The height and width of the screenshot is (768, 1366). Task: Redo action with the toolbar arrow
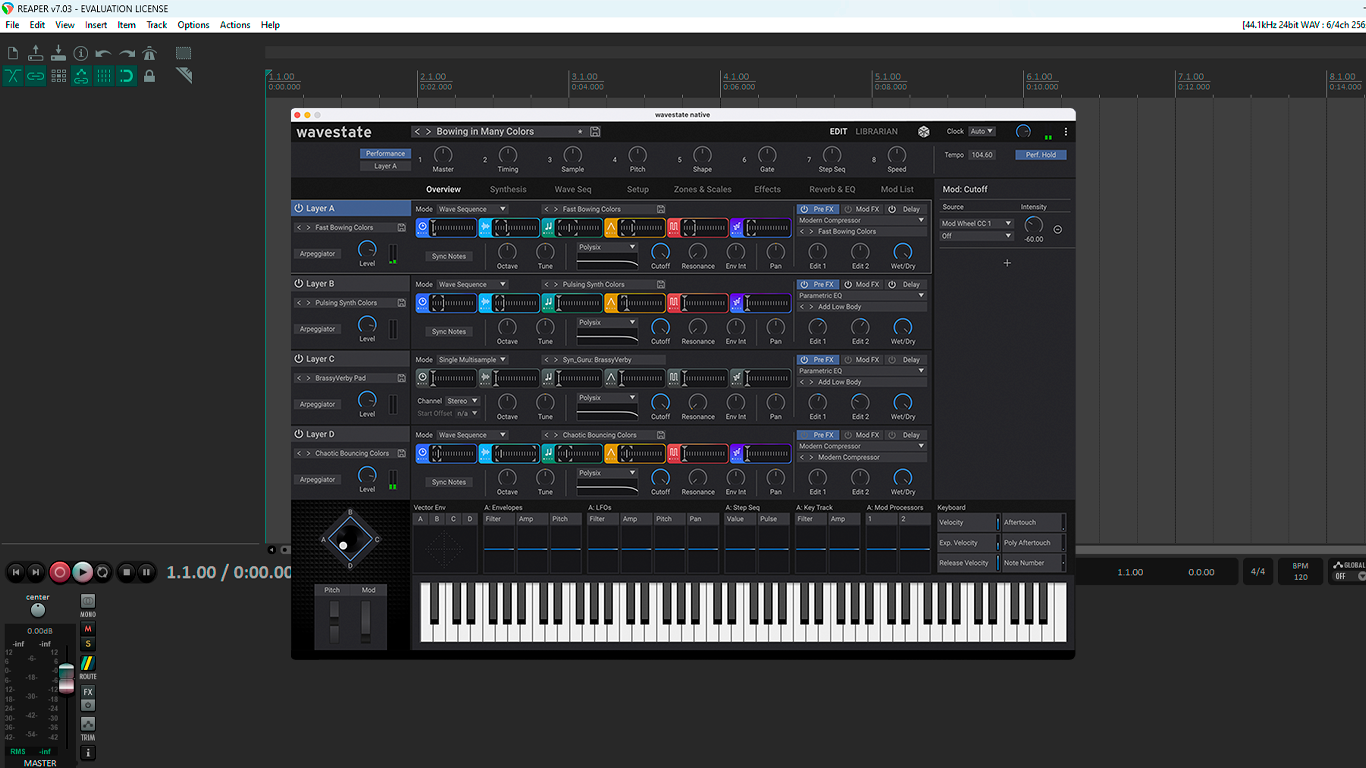127,53
